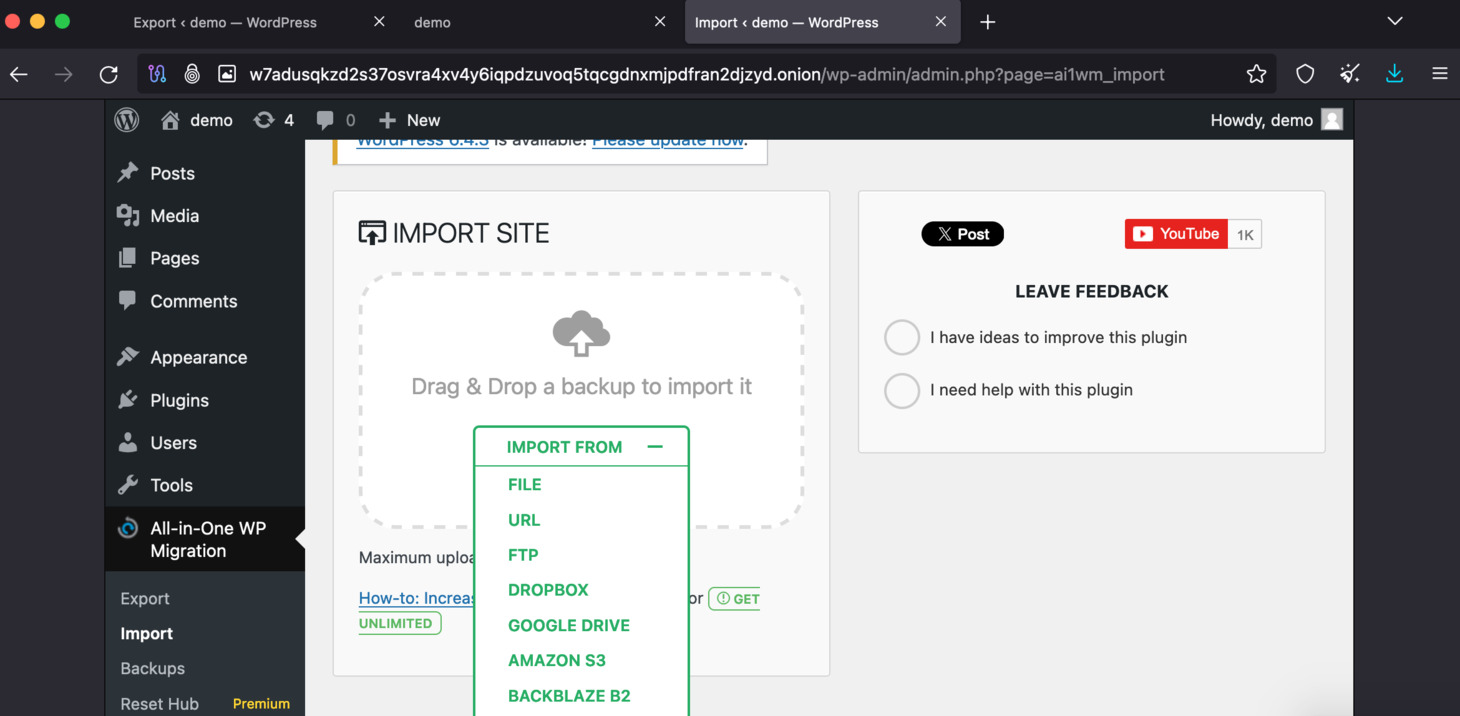Click the cloud upload icon

pyautogui.click(x=581, y=334)
